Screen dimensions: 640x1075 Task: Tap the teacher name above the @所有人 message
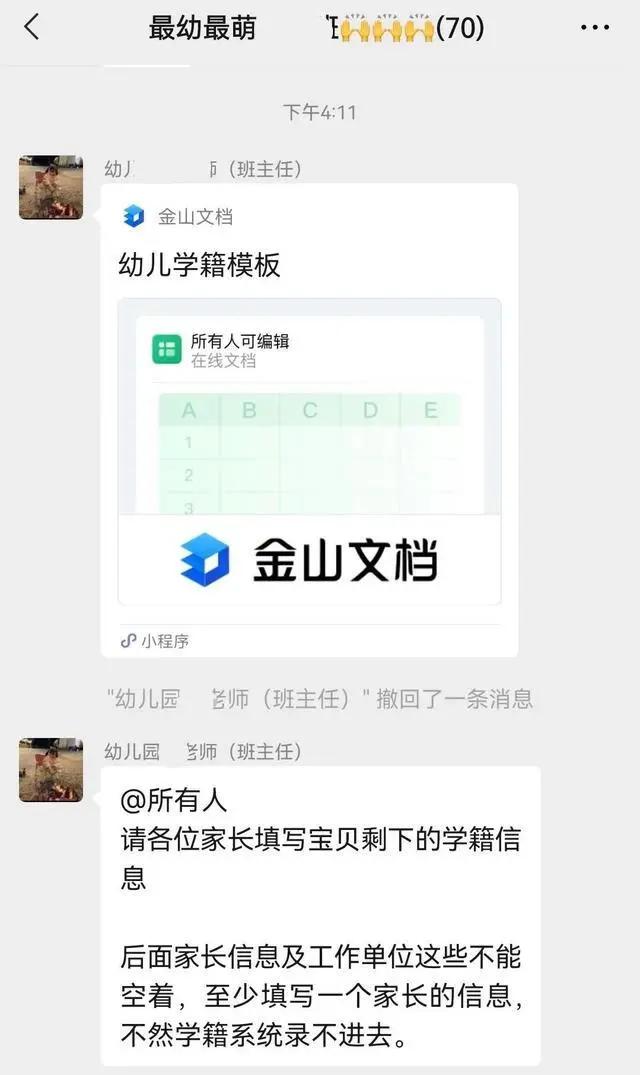coord(203,751)
